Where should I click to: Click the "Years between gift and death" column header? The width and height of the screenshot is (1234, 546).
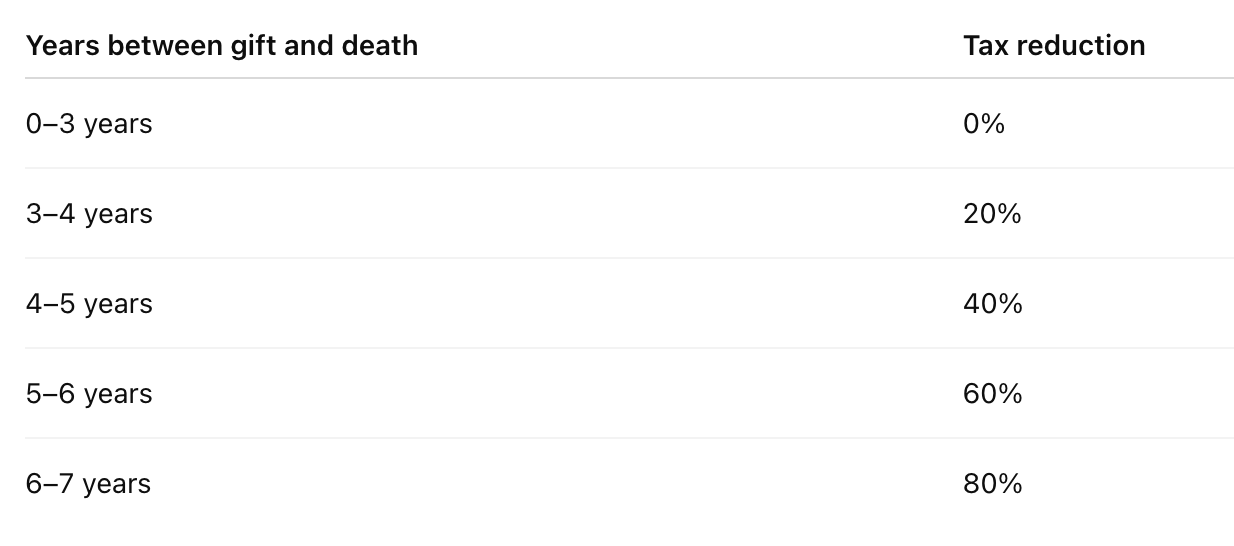click(x=222, y=45)
